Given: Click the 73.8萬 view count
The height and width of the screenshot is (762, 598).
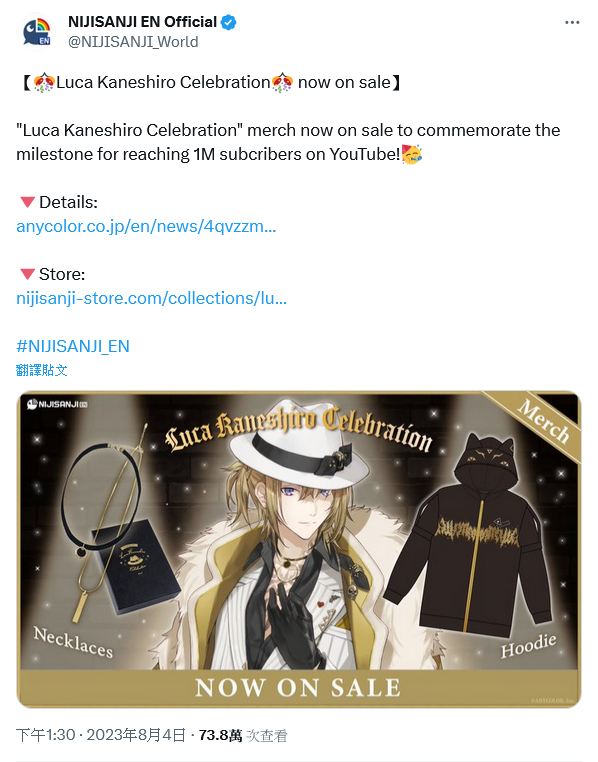Looking at the screenshot, I should tap(220, 735).
